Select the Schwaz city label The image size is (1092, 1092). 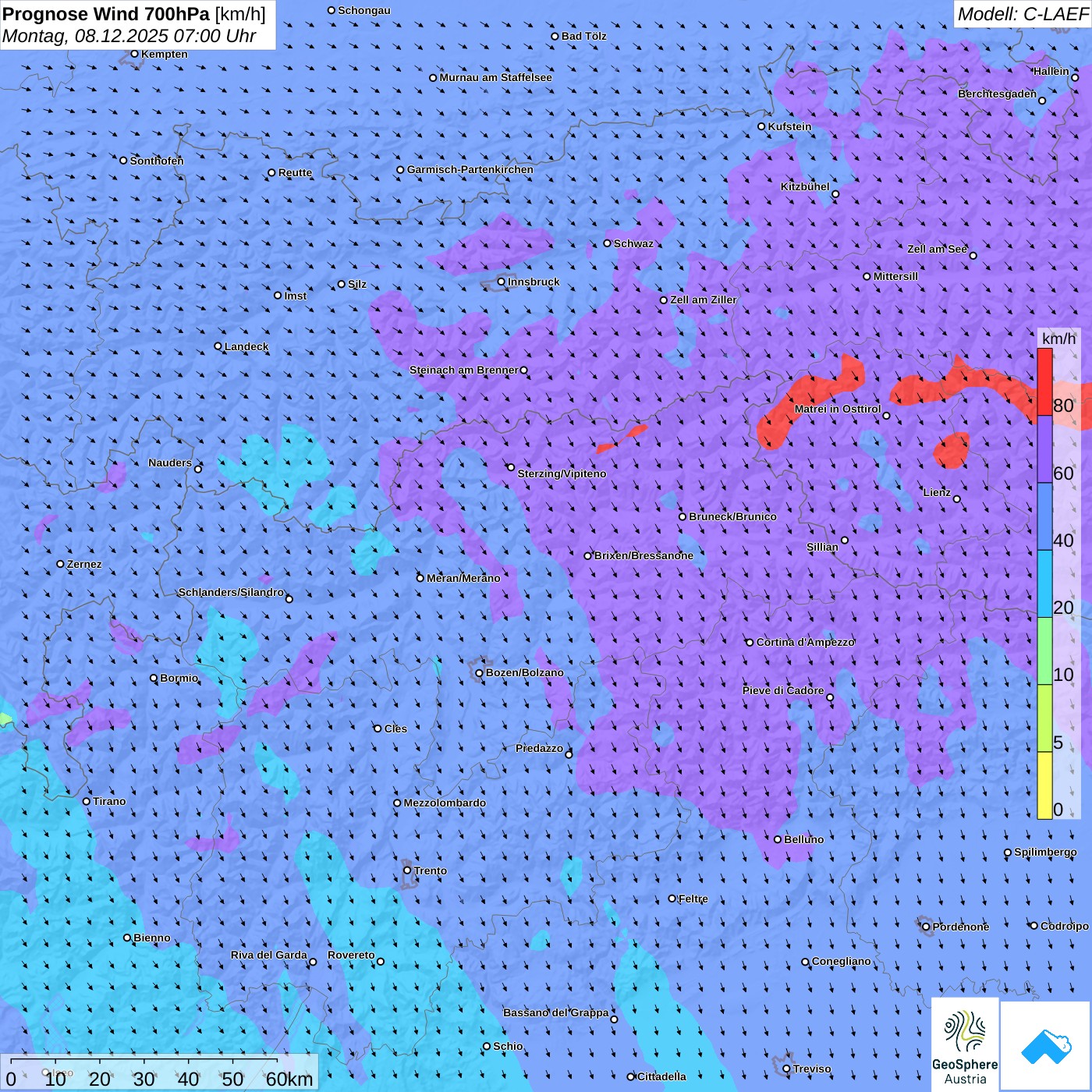click(633, 243)
